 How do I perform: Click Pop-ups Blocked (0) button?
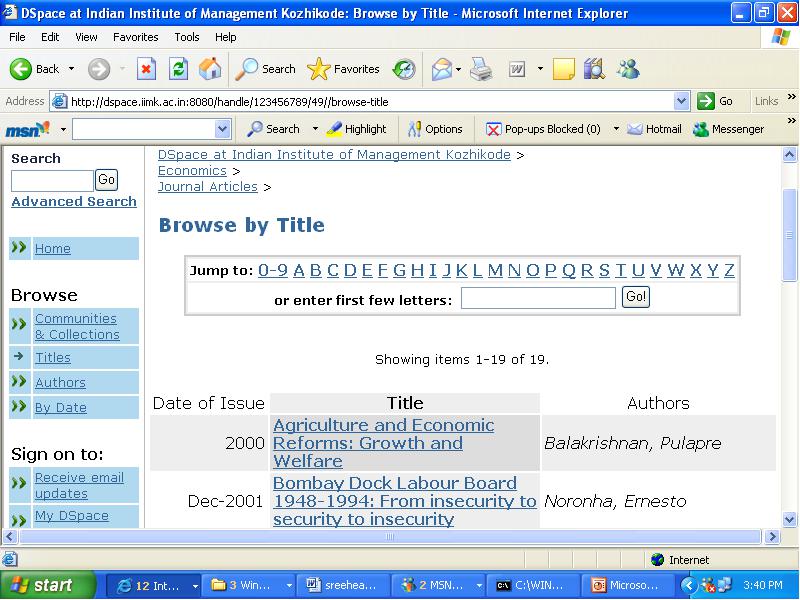(x=543, y=129)
